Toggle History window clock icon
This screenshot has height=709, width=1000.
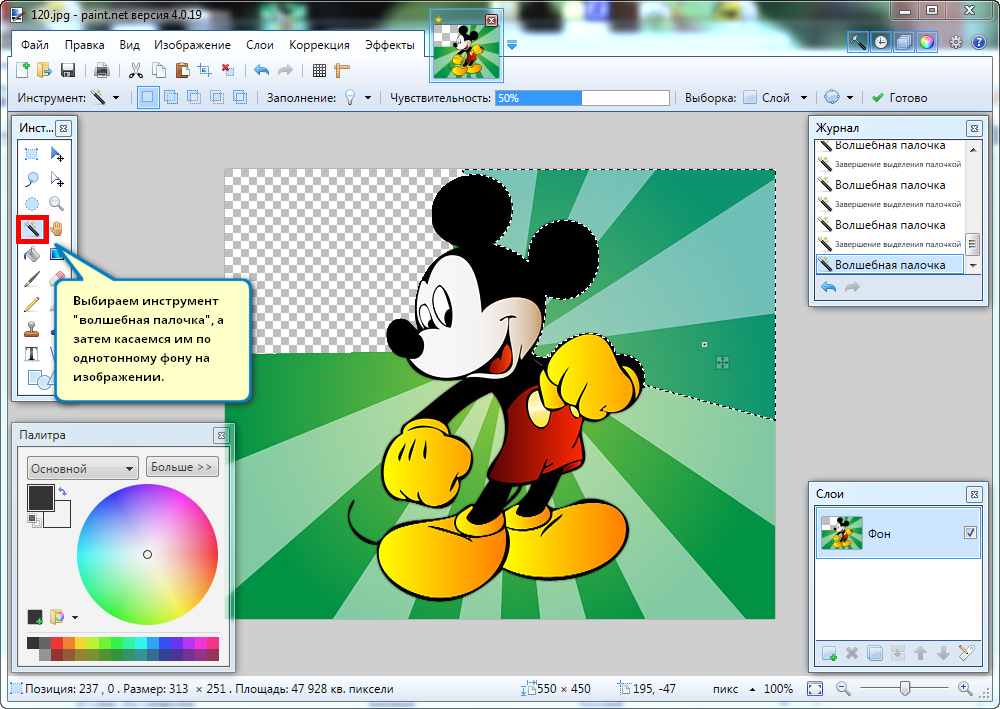point(880,42)
